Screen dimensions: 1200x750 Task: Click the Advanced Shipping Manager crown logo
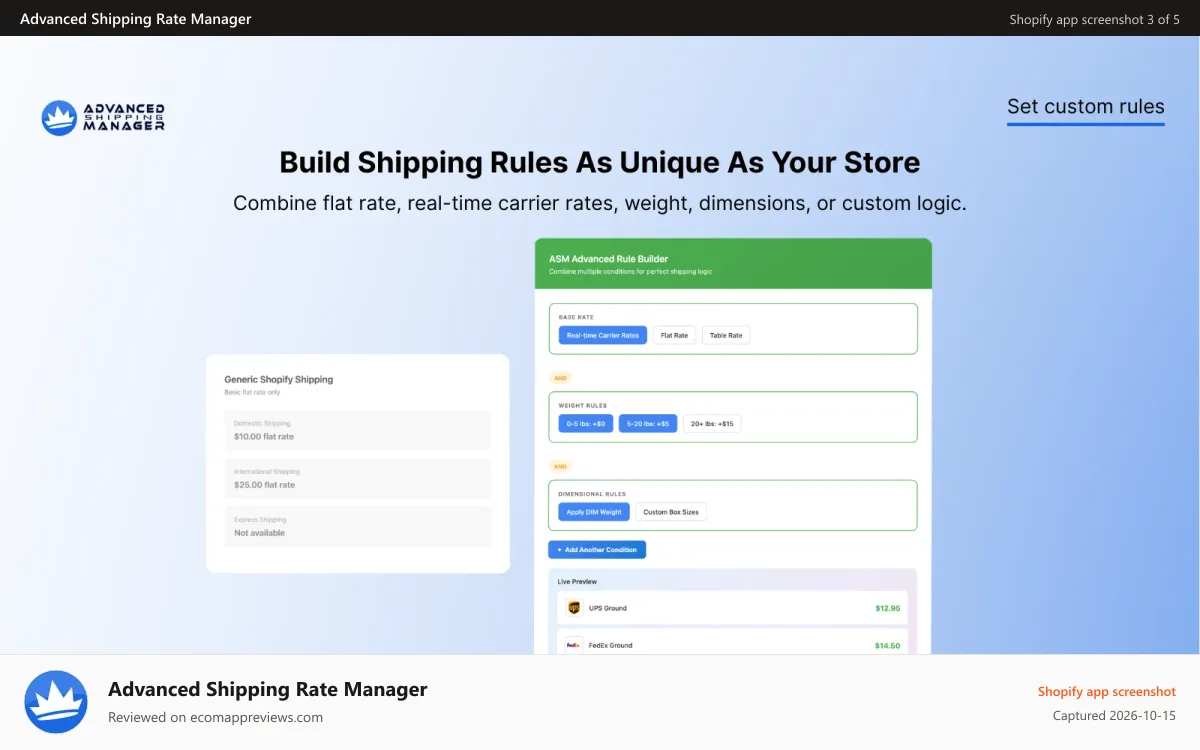click(103, 117)
